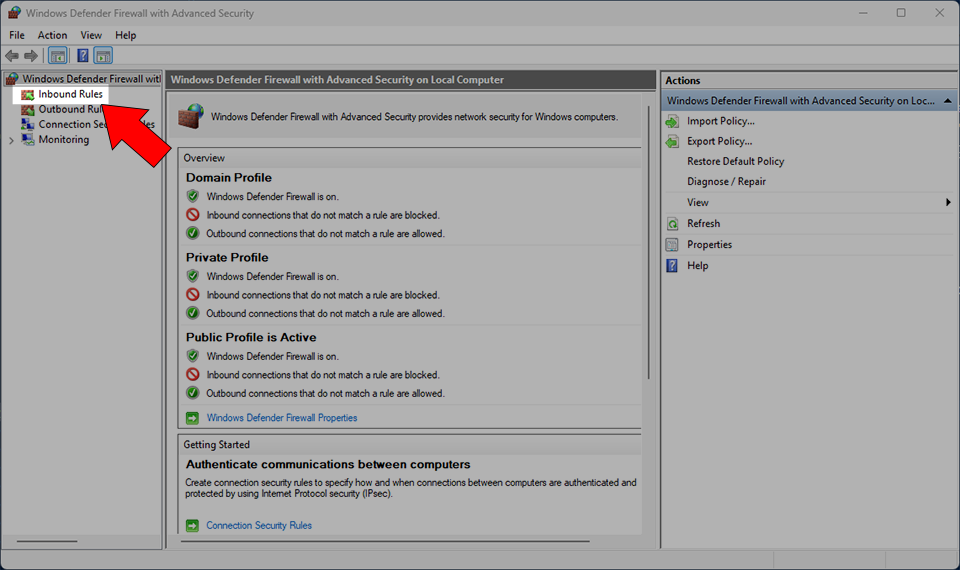Viewport: 960px width, 570px height.
Task: Click Diagnose / Repair action
Action: 726,182
